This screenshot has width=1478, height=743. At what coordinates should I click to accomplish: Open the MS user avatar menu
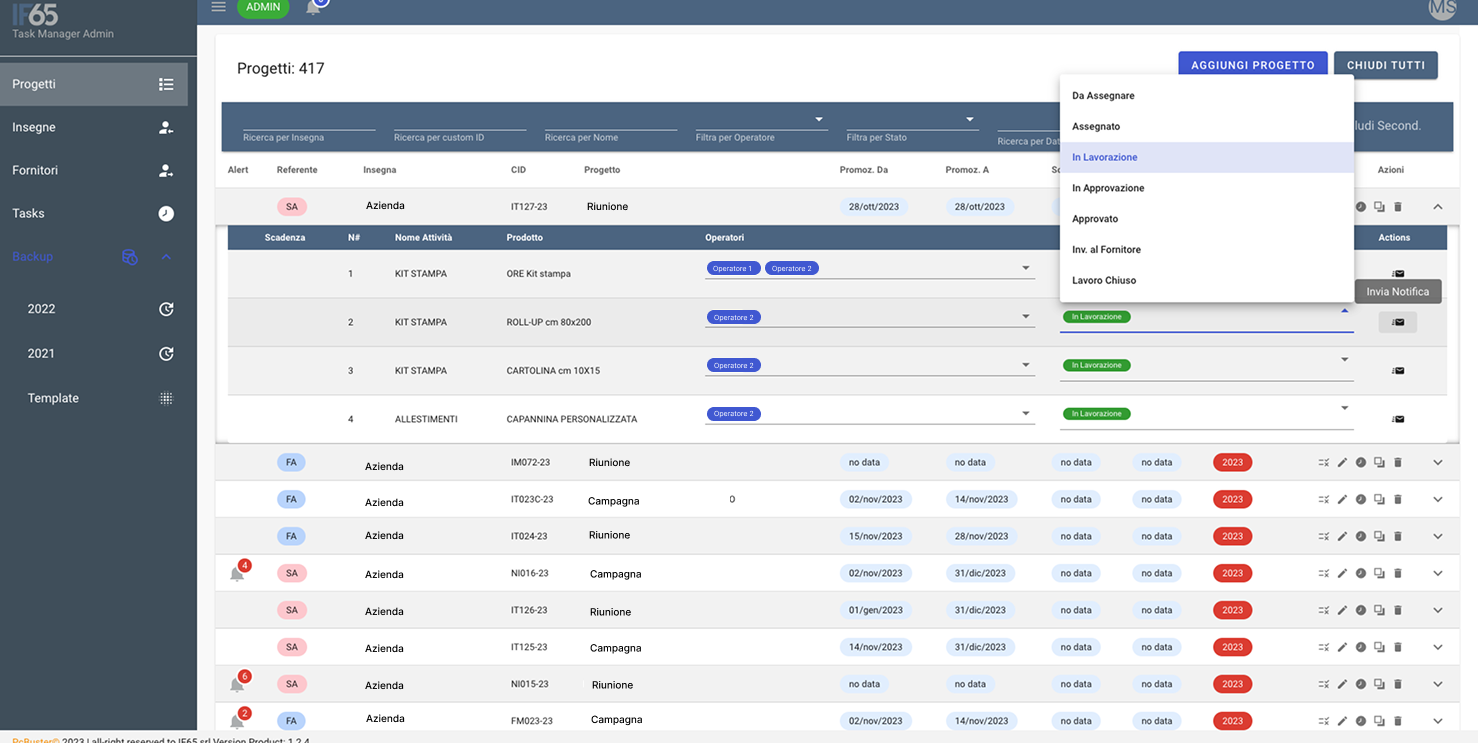click(x=1442, y=8)
